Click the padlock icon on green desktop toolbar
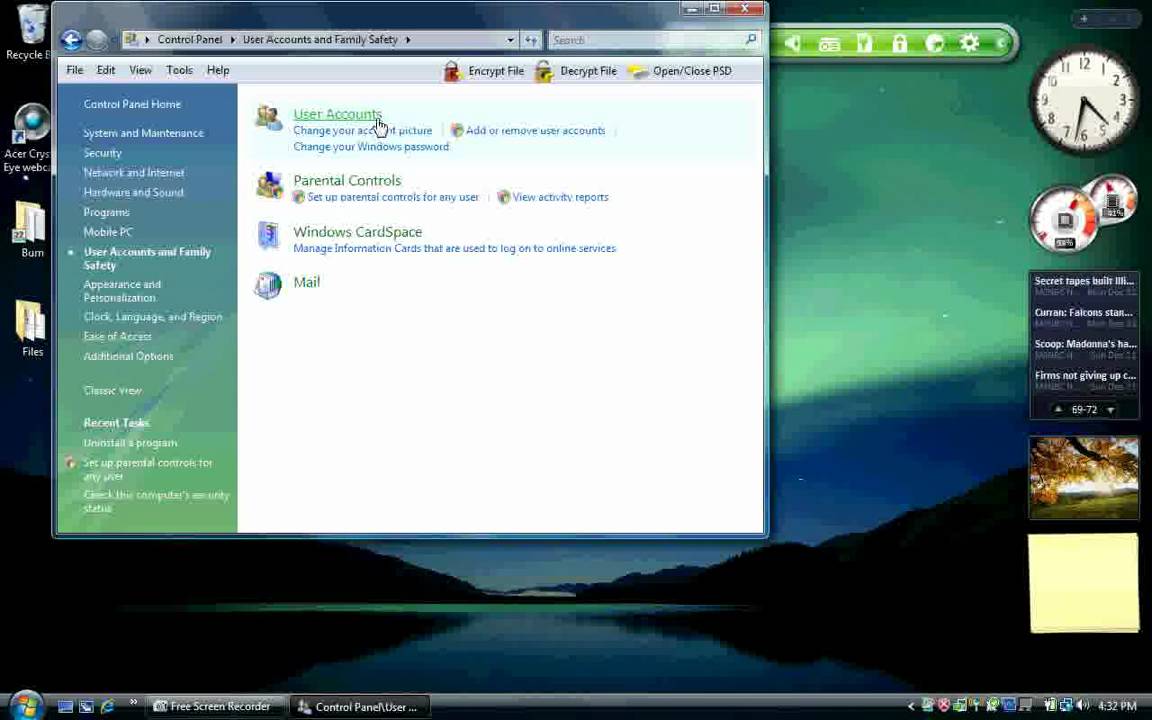Screen dimensions: 1152x720 (x=899, y=43)
